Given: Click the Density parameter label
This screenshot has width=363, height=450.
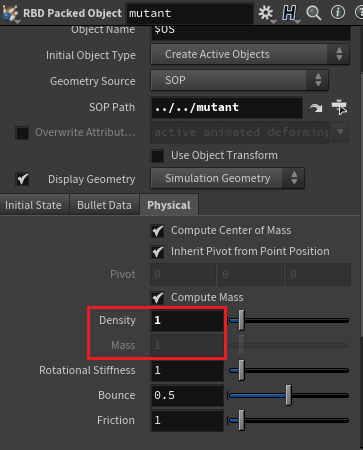Looking at the screenshot, I should pyautogui.click(x=117, y=320).
